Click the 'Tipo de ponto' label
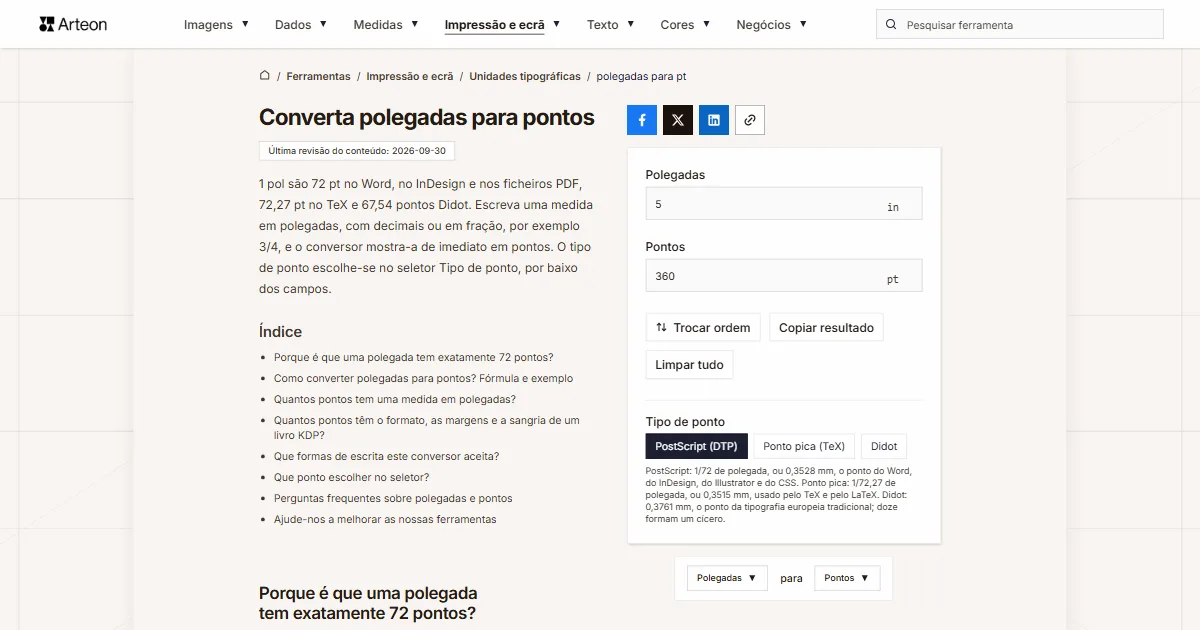Image resolution: width=1200 pixels, height=630 pixels. [x=685, y=421]
